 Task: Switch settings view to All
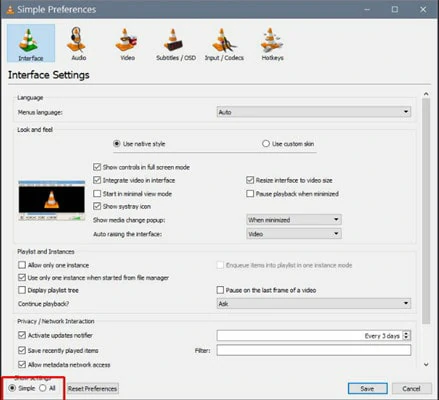click(43, 388)
